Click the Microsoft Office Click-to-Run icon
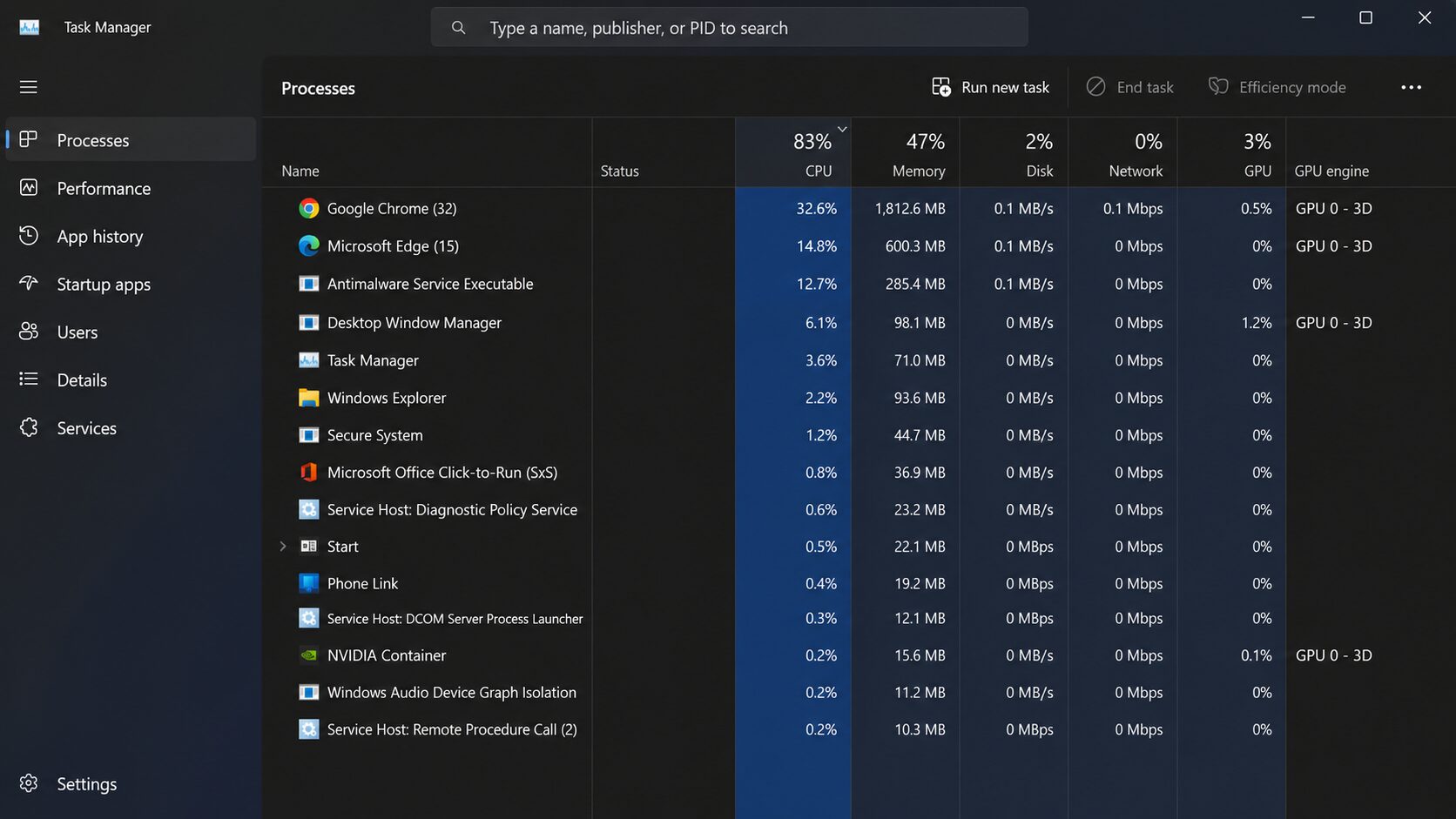Screen dimensions: 1456x819 click(309, 472)
